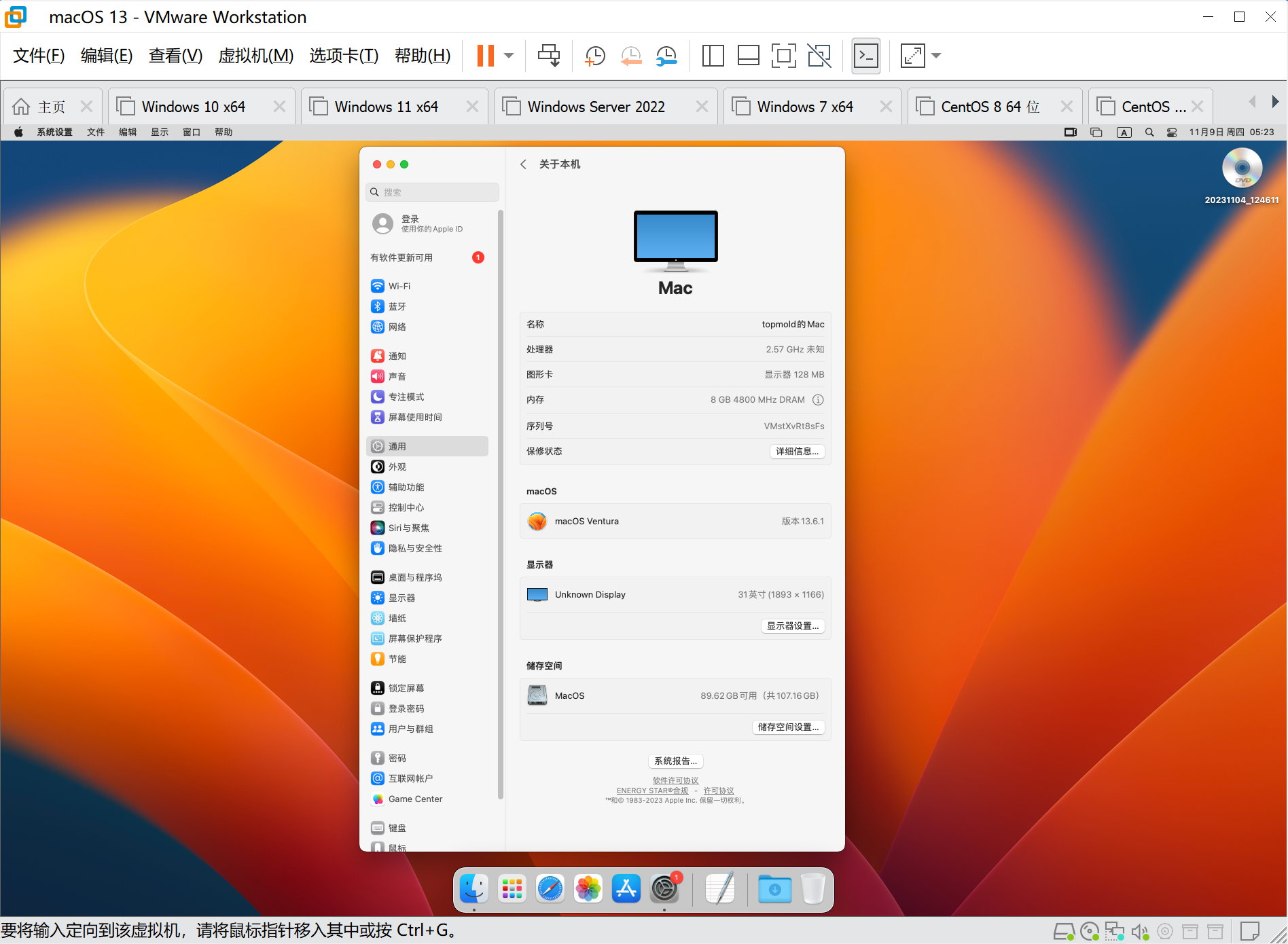Open 通知 notifications settings
Image resolution: width=1288 pixels, height=944 pixels.
427,356
